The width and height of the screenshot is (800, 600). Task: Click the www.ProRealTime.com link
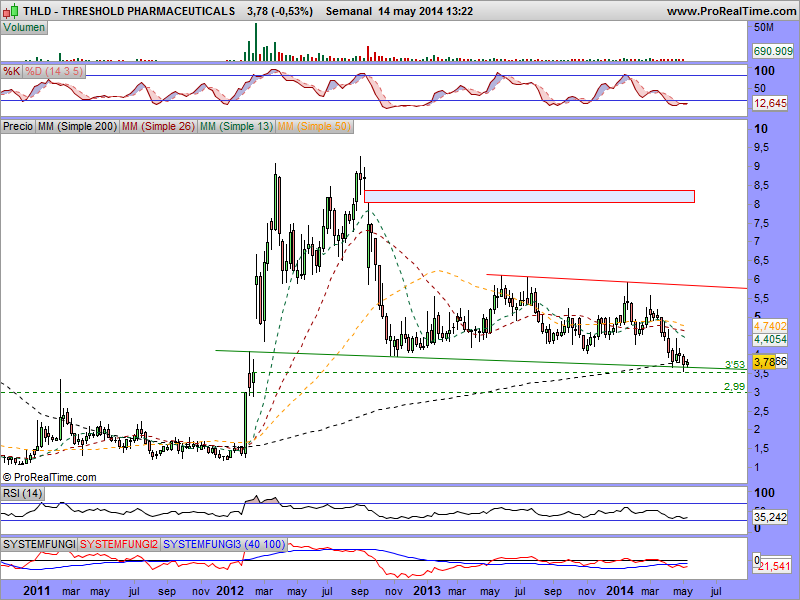(x=731, y=11)
